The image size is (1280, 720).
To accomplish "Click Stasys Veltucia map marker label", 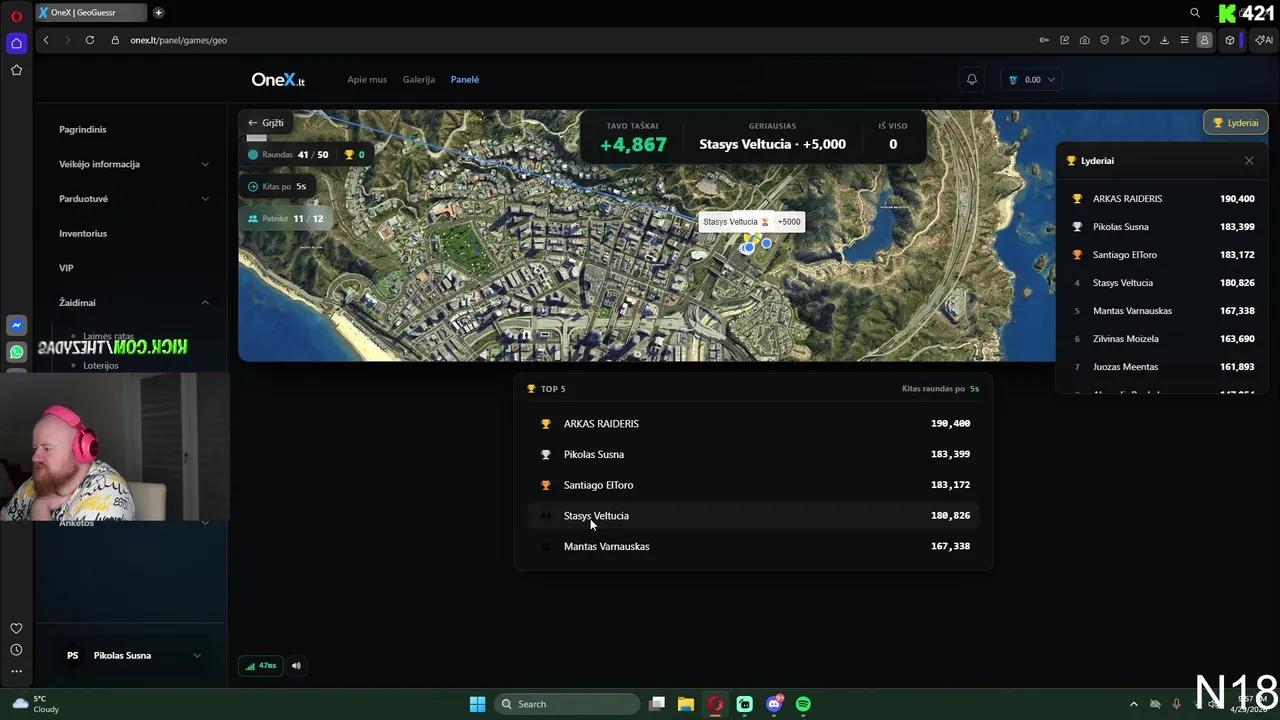I will (752, 222).
